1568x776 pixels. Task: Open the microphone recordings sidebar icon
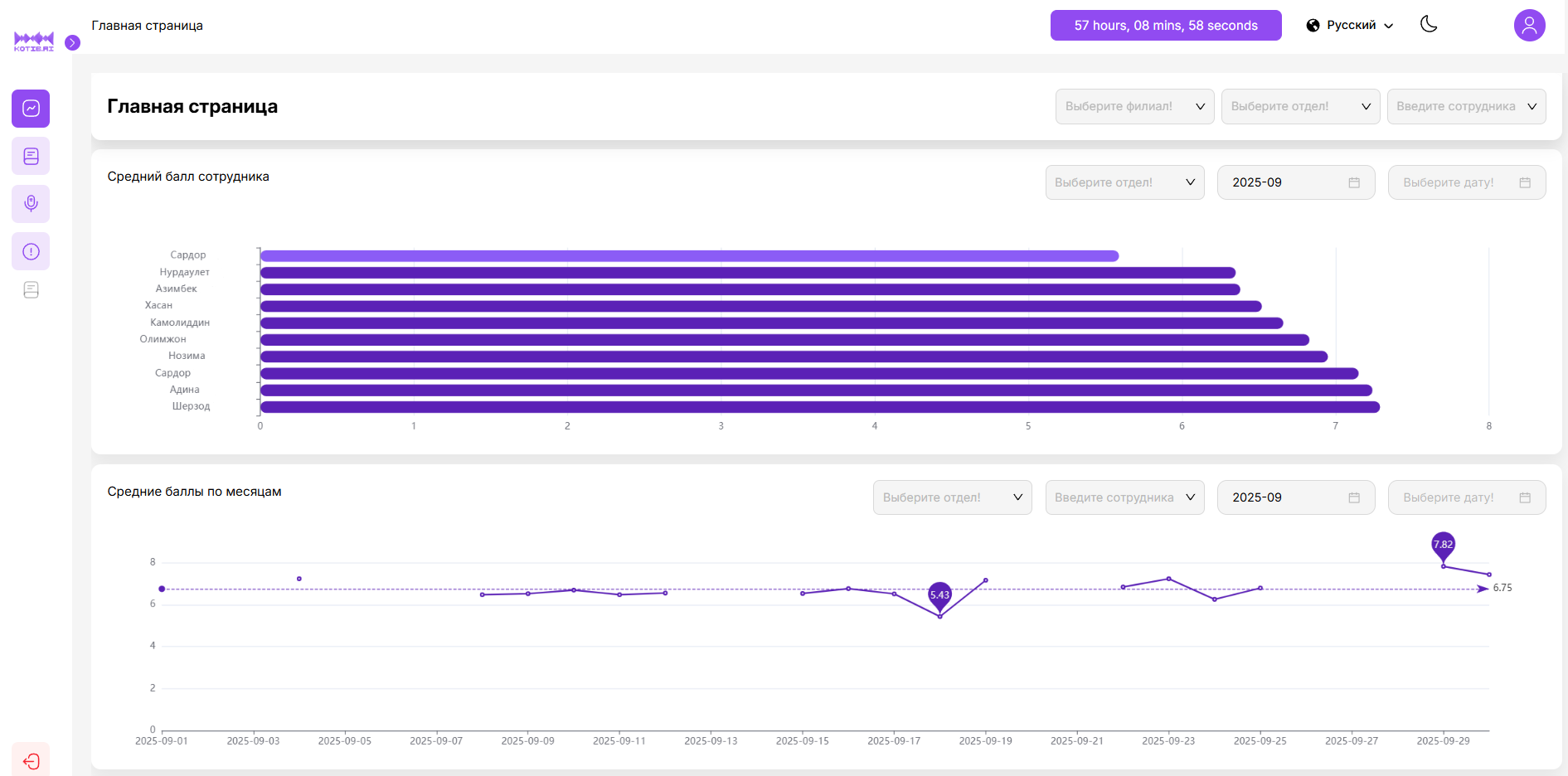(31, 203)
